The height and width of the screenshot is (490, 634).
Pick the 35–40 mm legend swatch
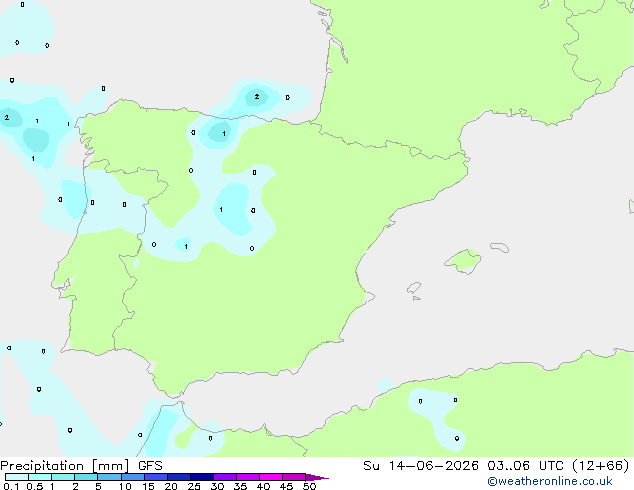click(248, 477)
